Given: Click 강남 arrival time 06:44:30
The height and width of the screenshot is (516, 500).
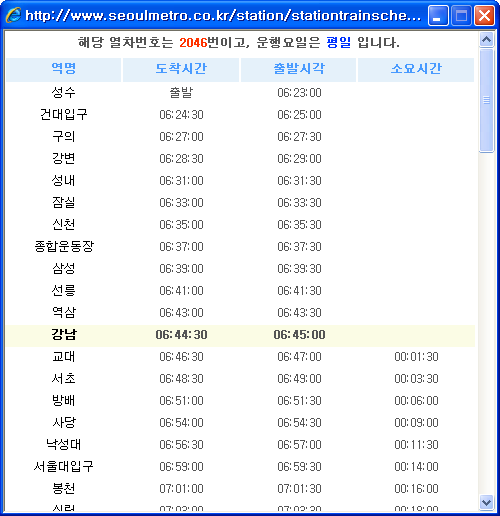Looking at the screenshot, I should [181, 335].
